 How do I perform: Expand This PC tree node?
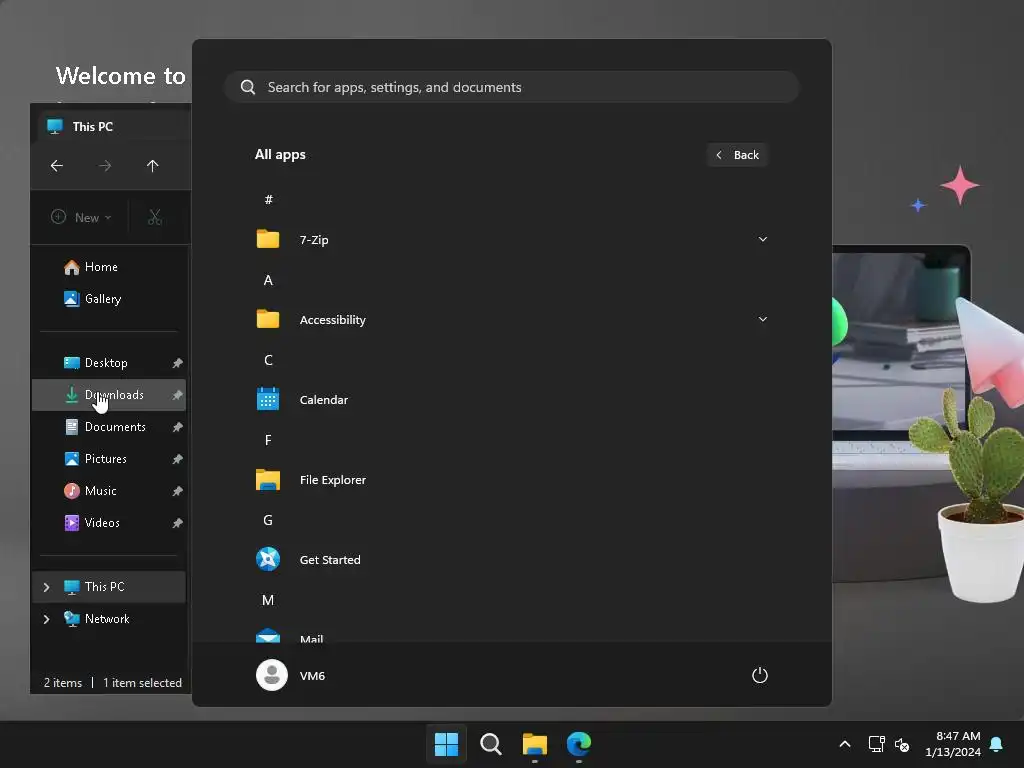(x=46, y=587)
